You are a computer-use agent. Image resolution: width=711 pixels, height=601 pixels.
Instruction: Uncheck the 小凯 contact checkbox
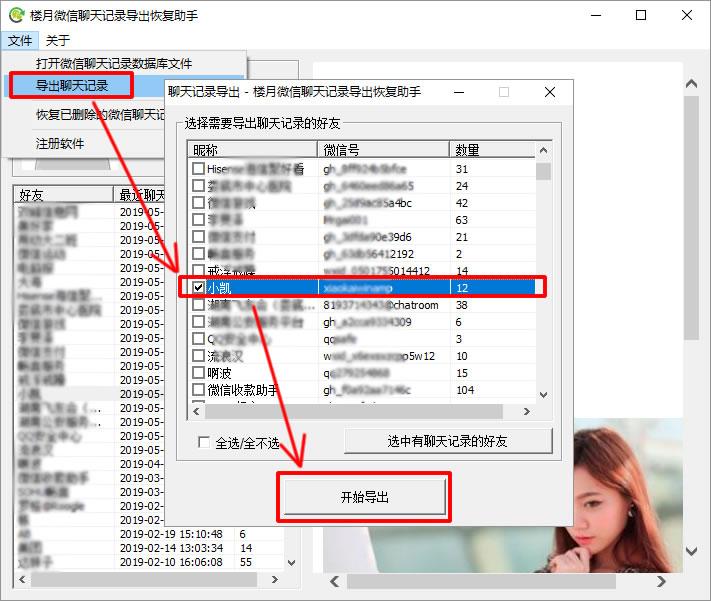click(x=198, y=288)
